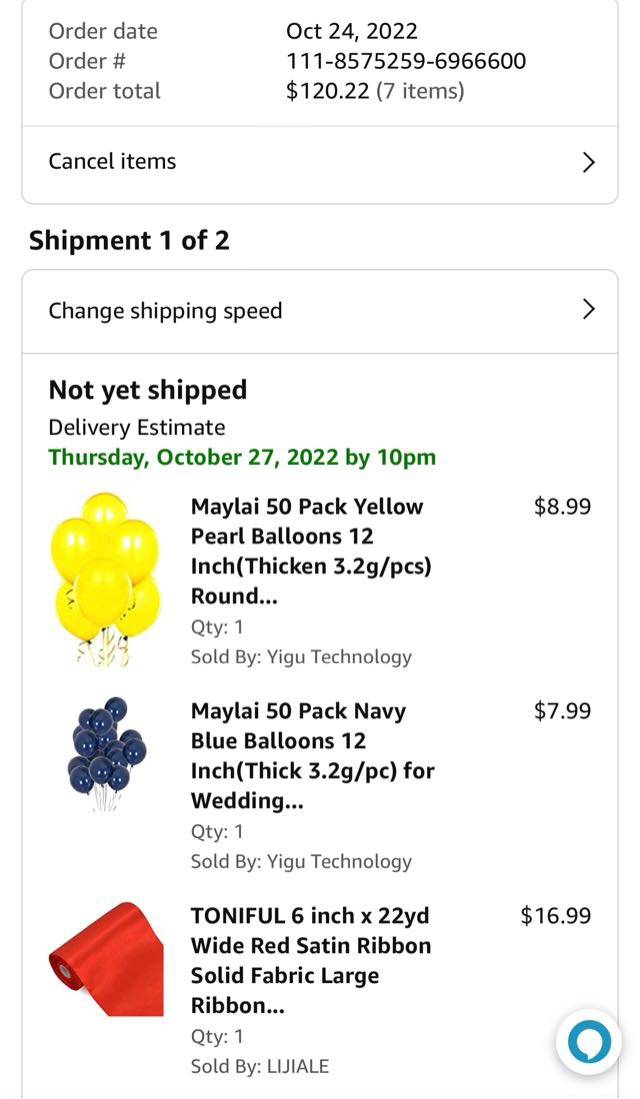Open the Cancel items option
The height and width of the screenshot is (1099, 640).
pos(112,162)
